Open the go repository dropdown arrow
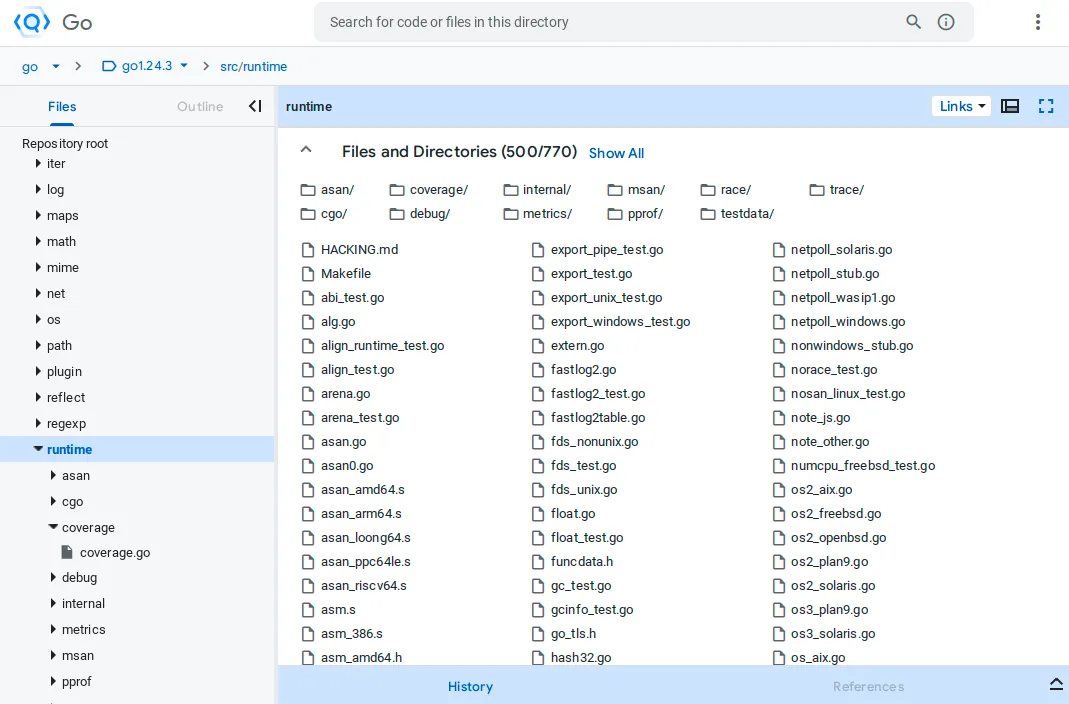1069x704 pixels. click(56, 66)
